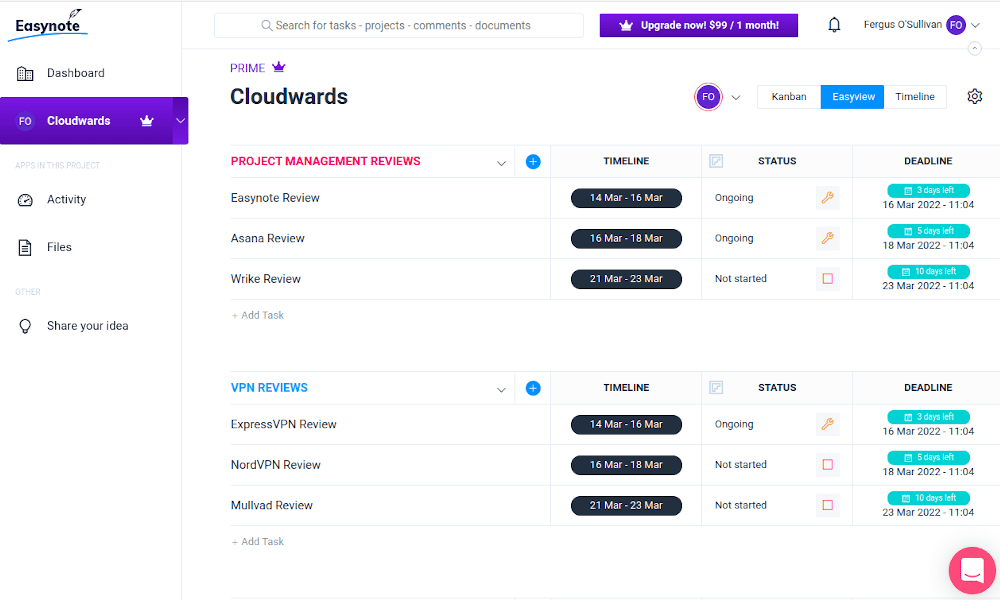Click the FO project member avatar

(708, 97)
